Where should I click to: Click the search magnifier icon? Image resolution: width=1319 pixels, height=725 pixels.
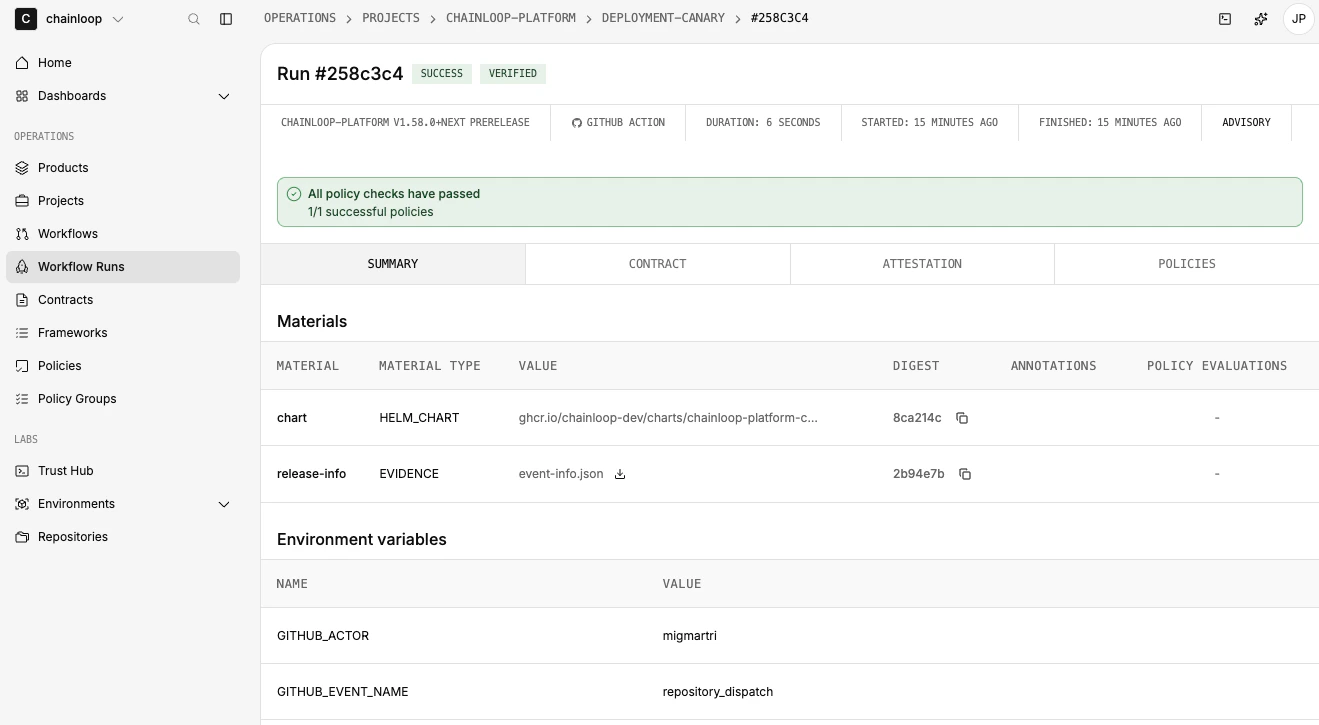click(x=194, y=19)
